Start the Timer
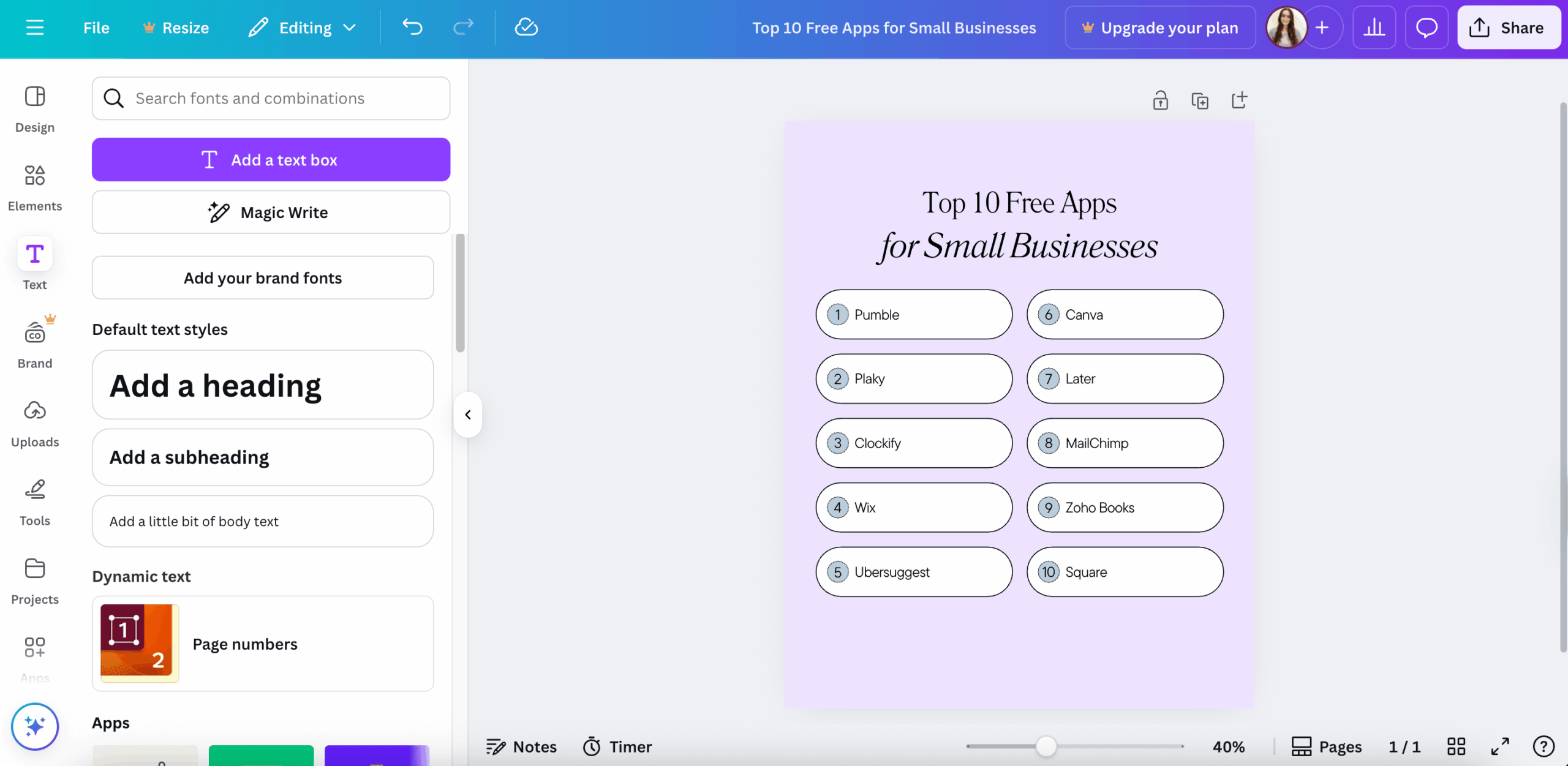The height and width of the screenshot is (766, 1568). click(x=617, y=746)
